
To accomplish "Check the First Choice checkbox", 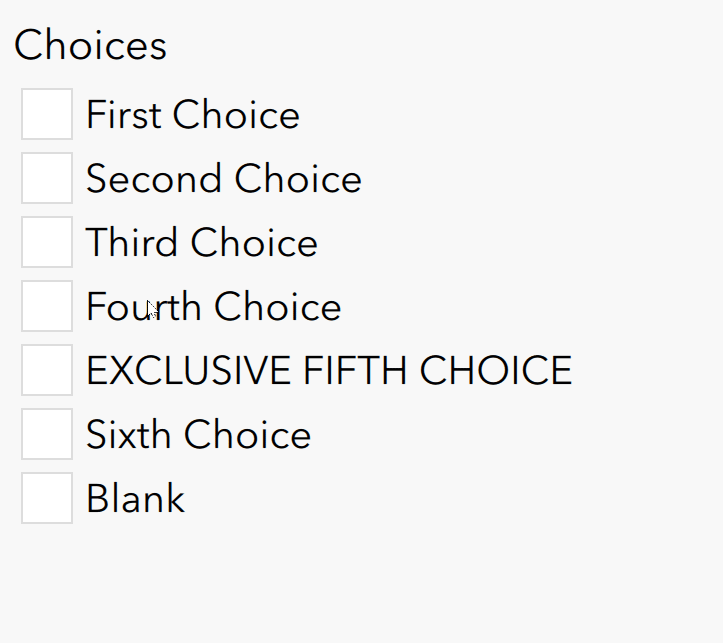I will click(x=47, y=114).
